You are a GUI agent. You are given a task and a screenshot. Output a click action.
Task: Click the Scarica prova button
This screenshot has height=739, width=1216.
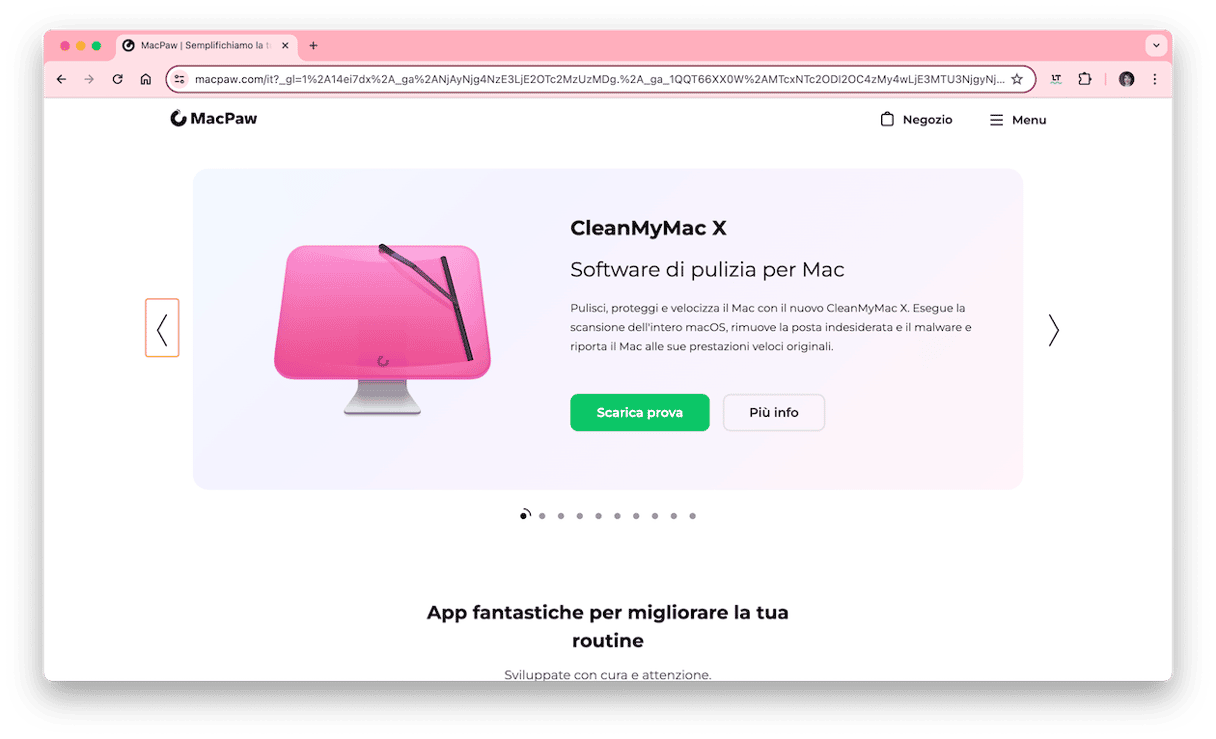[640, 412]
